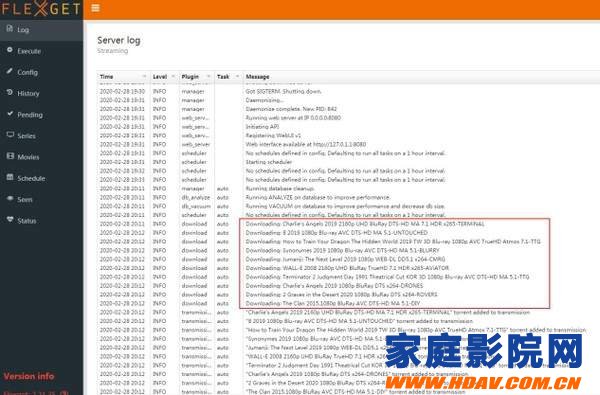Image resolution: width=600 pixels, height=395 pixels.
Task: Sort by the Time column header
Action: (106, 77)
